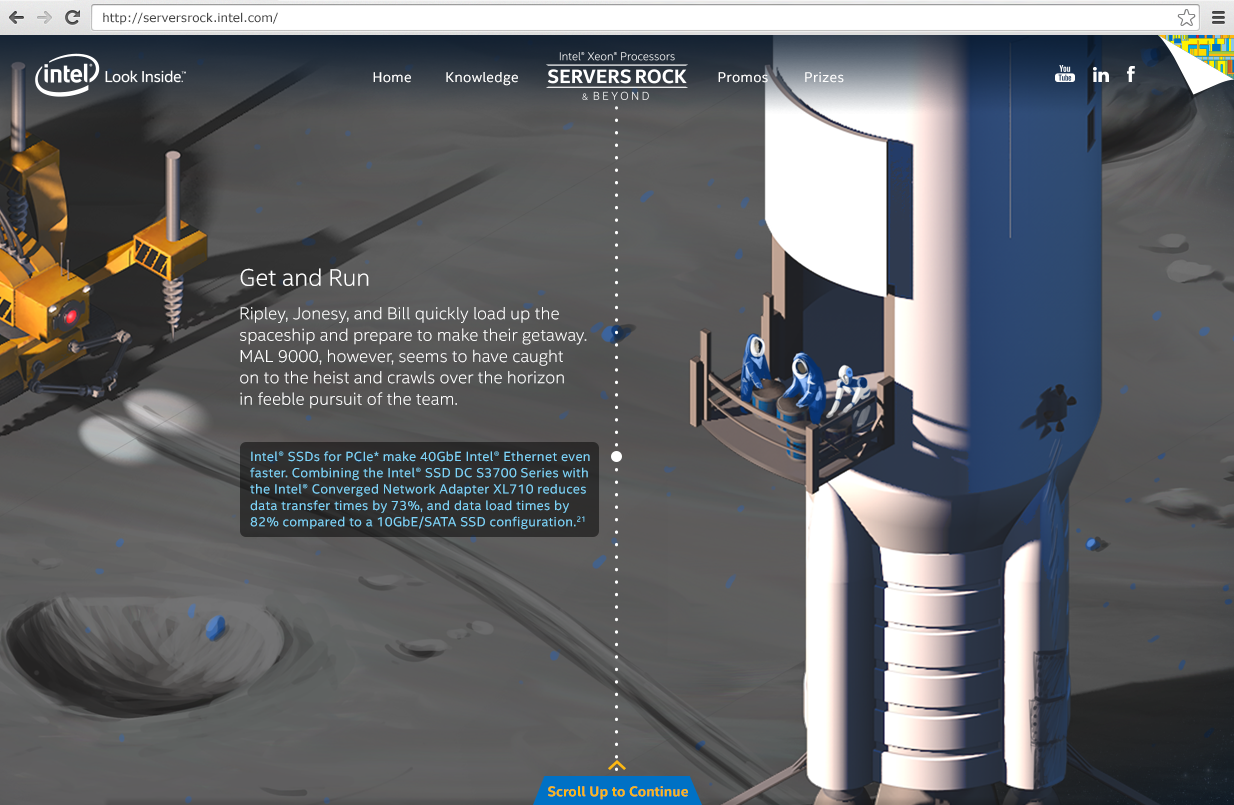Open the Knowledge nav item
The width and height of the screenshot is (1234, 805).
click(482, 77)
